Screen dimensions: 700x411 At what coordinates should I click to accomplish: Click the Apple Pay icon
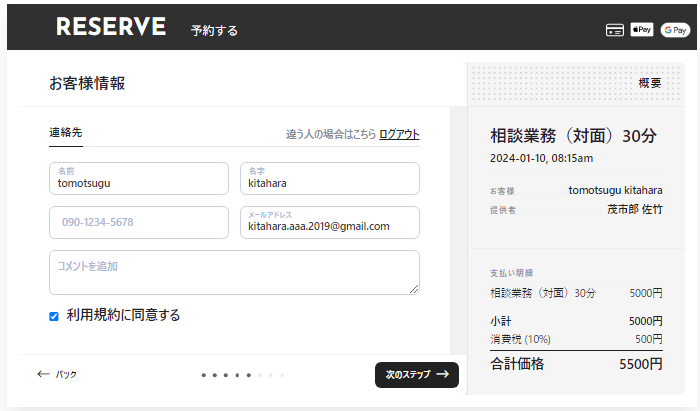(x=642, y=30)
